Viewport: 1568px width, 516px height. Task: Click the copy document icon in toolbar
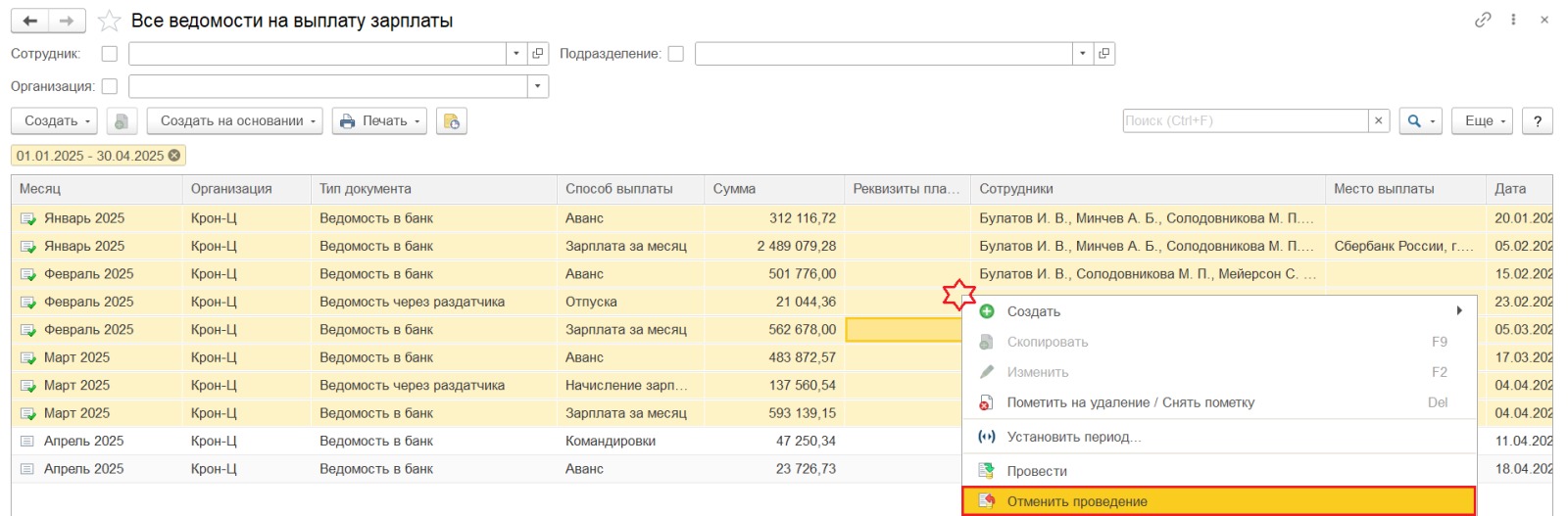(x=122, y=121)
